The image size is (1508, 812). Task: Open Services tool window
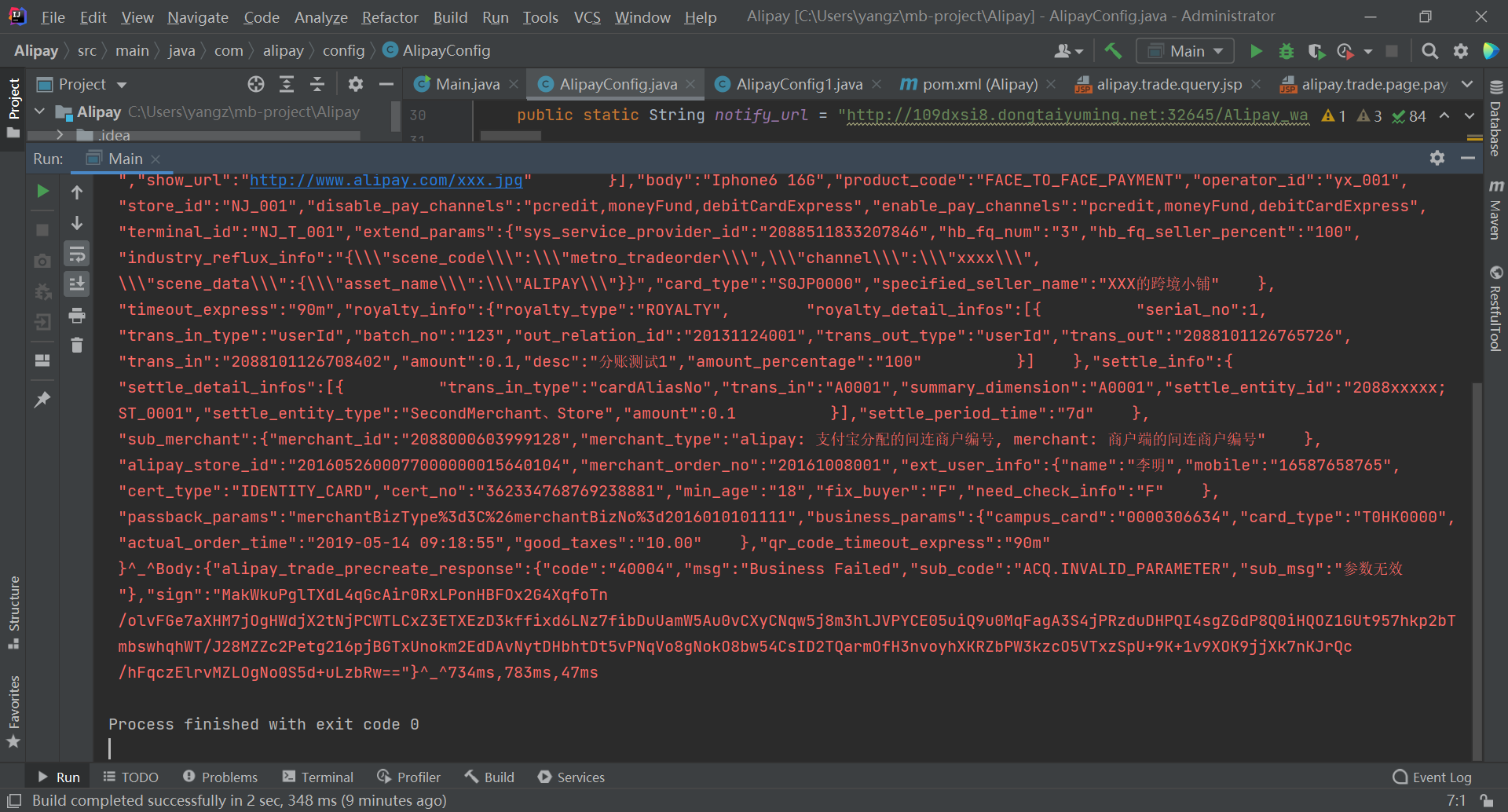(571, 777)
